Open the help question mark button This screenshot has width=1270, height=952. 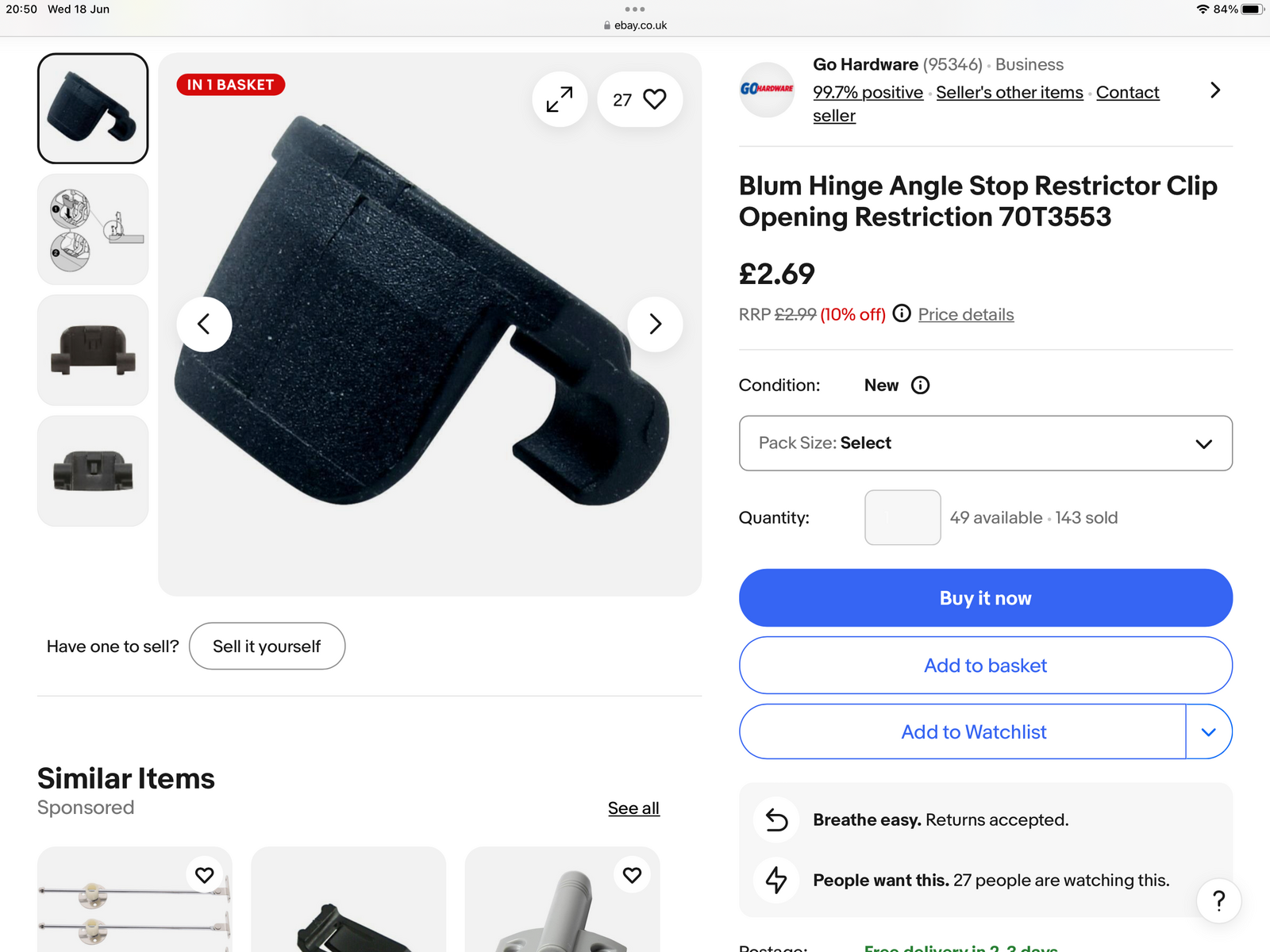pos(1218,900)
